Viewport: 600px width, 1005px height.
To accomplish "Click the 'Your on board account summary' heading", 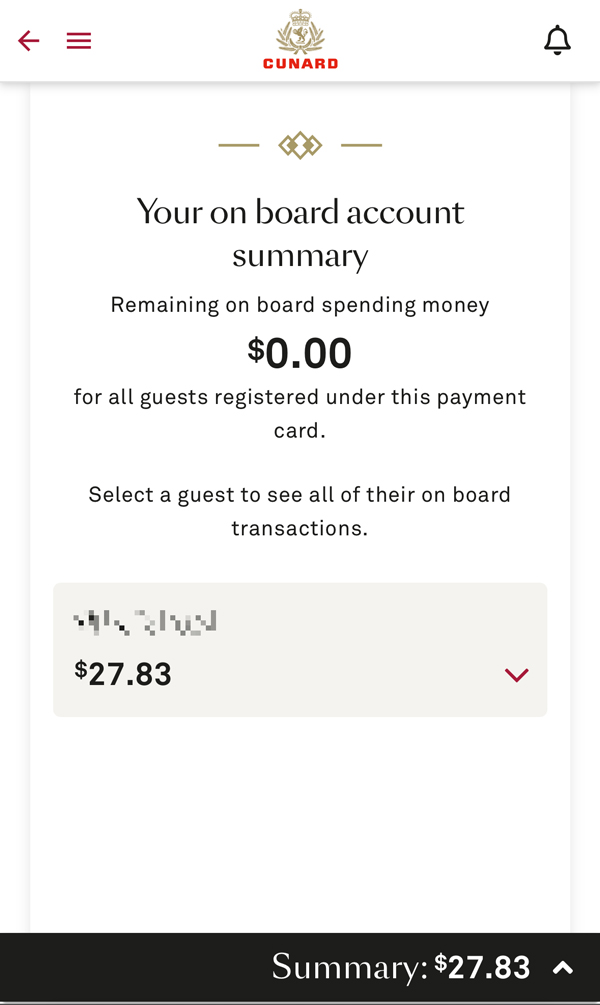I will (x=300, y=234).
